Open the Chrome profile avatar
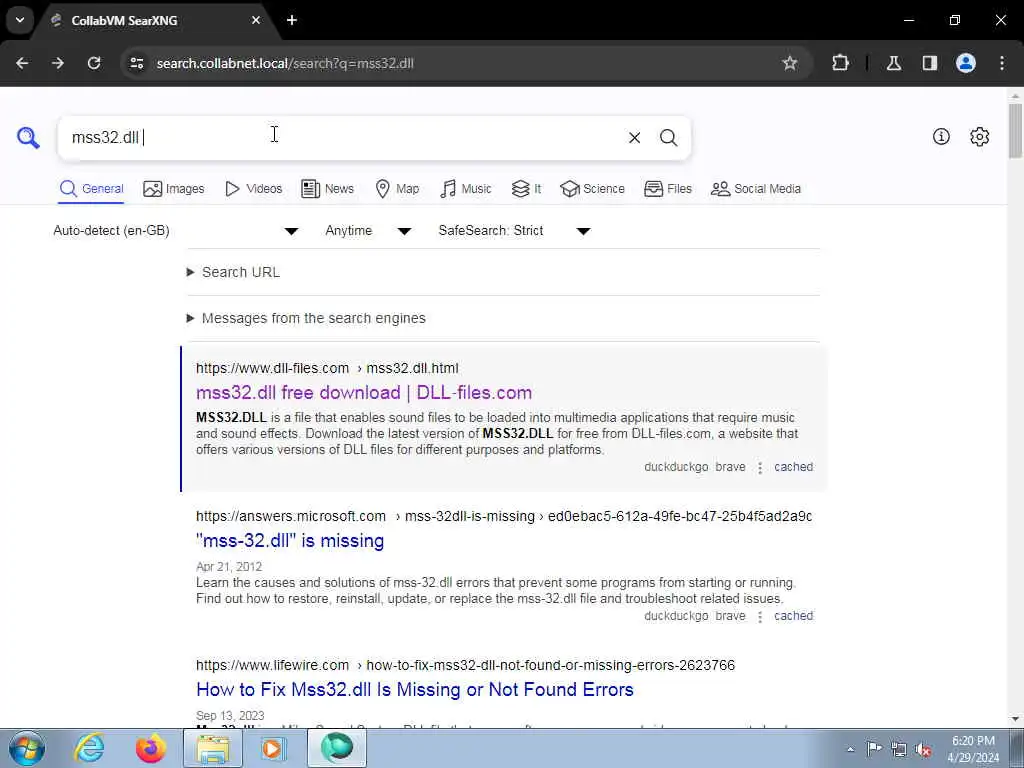 click(x=966, y=63)
